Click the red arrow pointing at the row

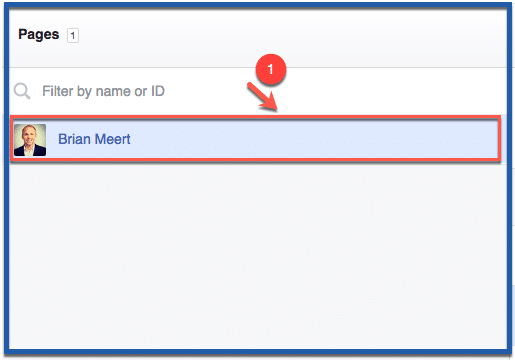tap(263, 97)
